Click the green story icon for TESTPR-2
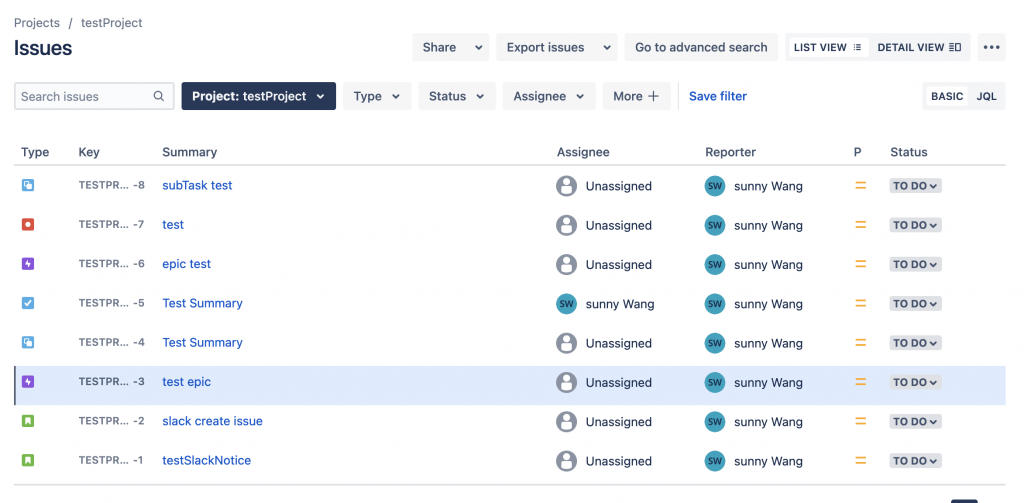Screen dimensions: 1024x503 click(x=28, y=421)
